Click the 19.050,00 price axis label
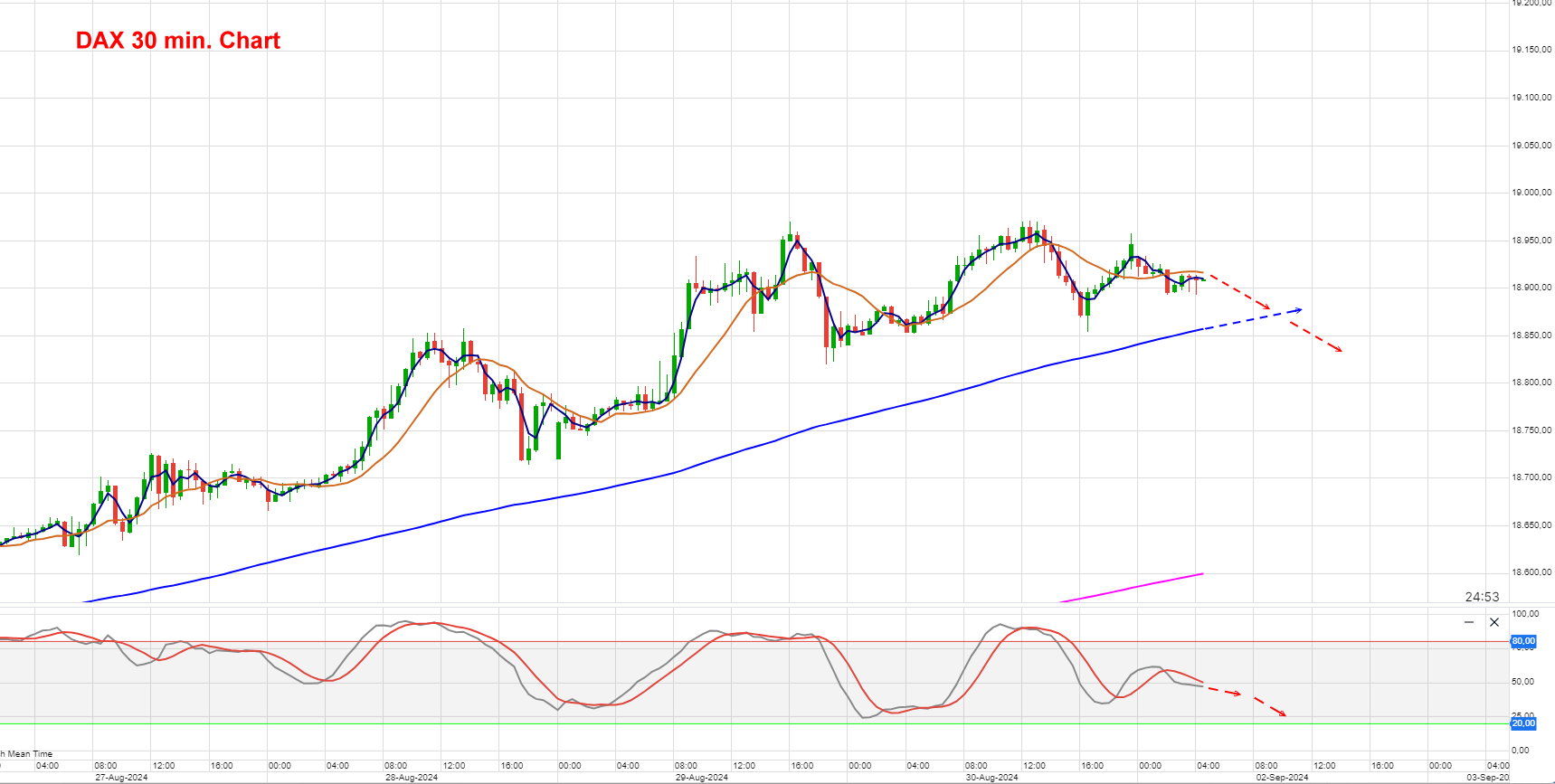Image resolution: width=1555 pixels, height=784 pixels. [1531, 145]
